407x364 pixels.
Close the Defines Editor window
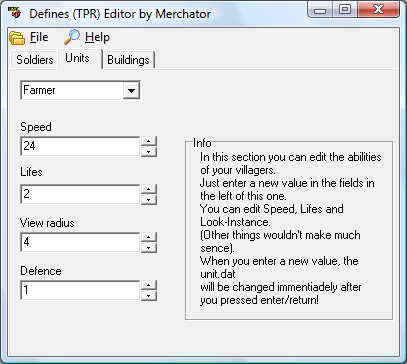click(378, 10)
